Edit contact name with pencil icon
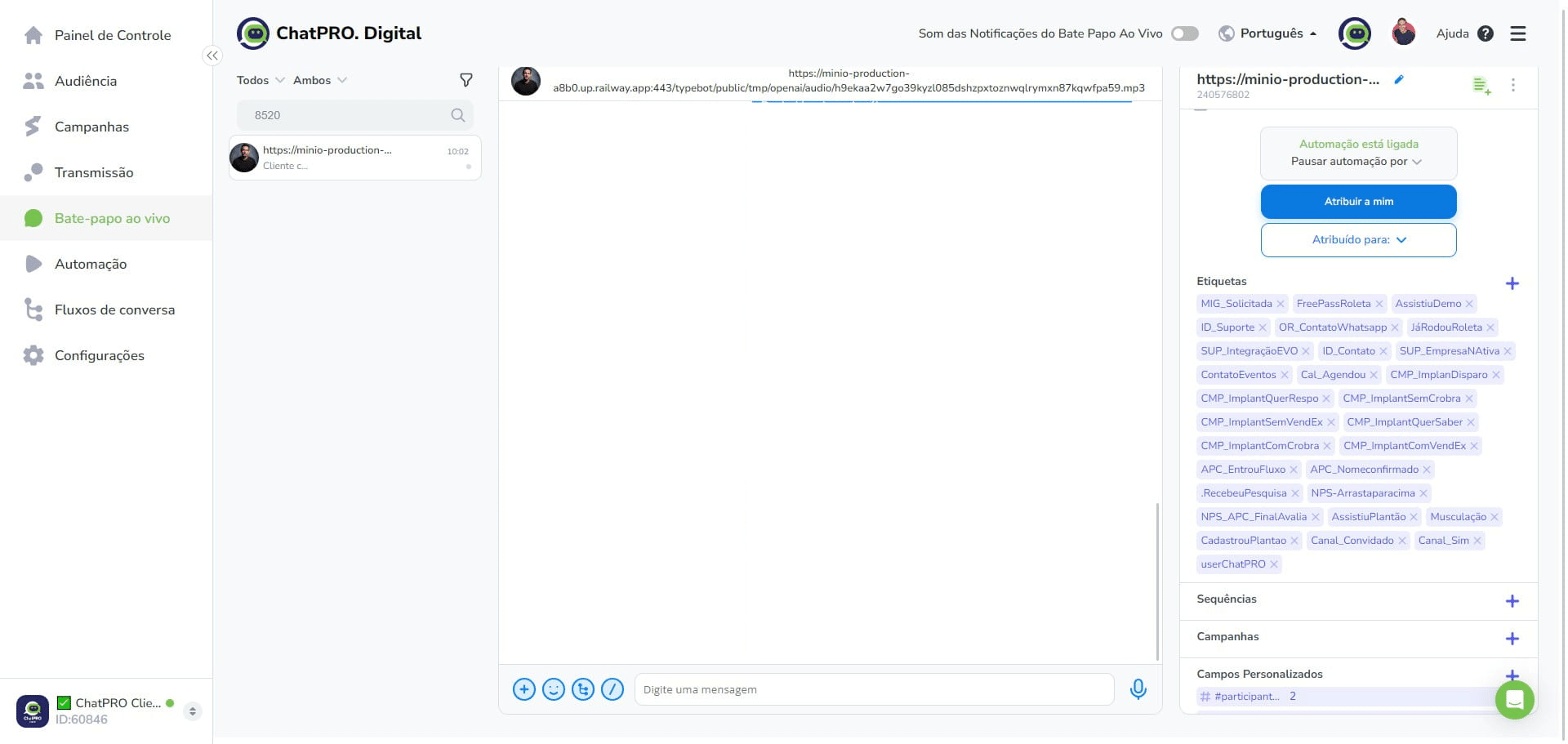Image resolution: width=1568 pixels, height=744 pixels. pyautogui.click(x=1399, y=79)
